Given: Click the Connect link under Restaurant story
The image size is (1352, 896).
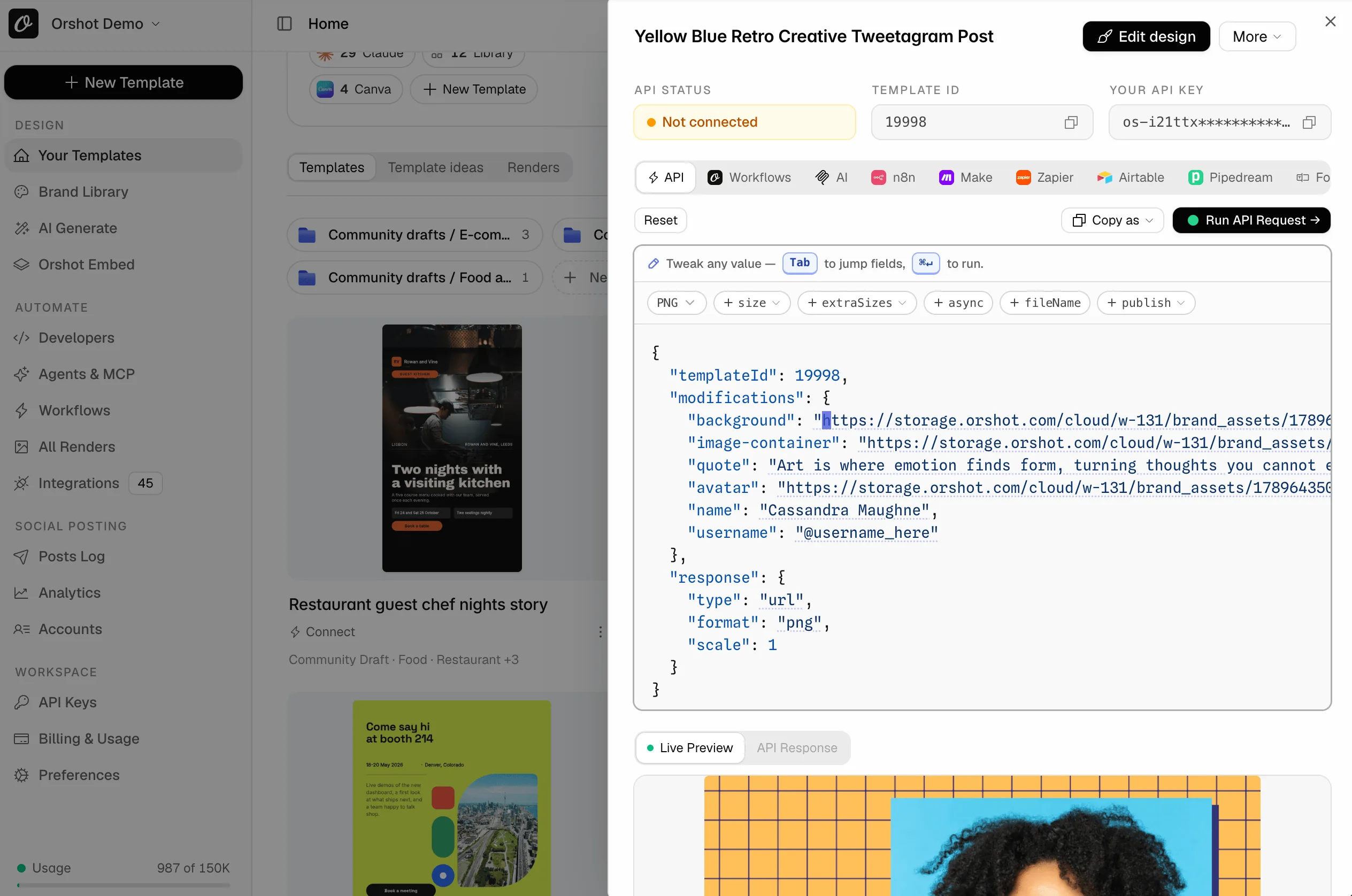Looking at the screenshot, I should click(322, 632).
